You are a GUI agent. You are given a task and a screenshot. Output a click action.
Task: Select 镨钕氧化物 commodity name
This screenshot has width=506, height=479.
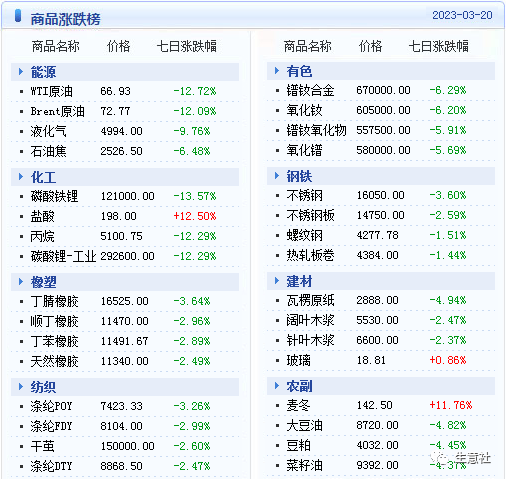(x=316, y=130)
